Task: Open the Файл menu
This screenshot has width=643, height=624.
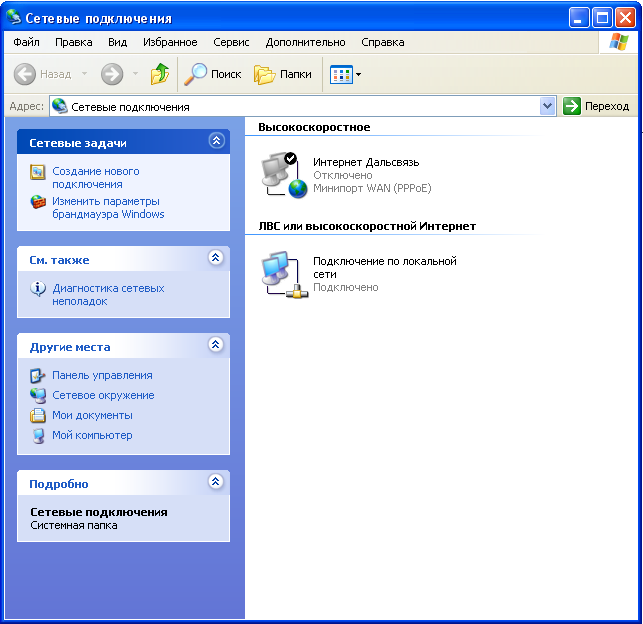Action: 27,42
